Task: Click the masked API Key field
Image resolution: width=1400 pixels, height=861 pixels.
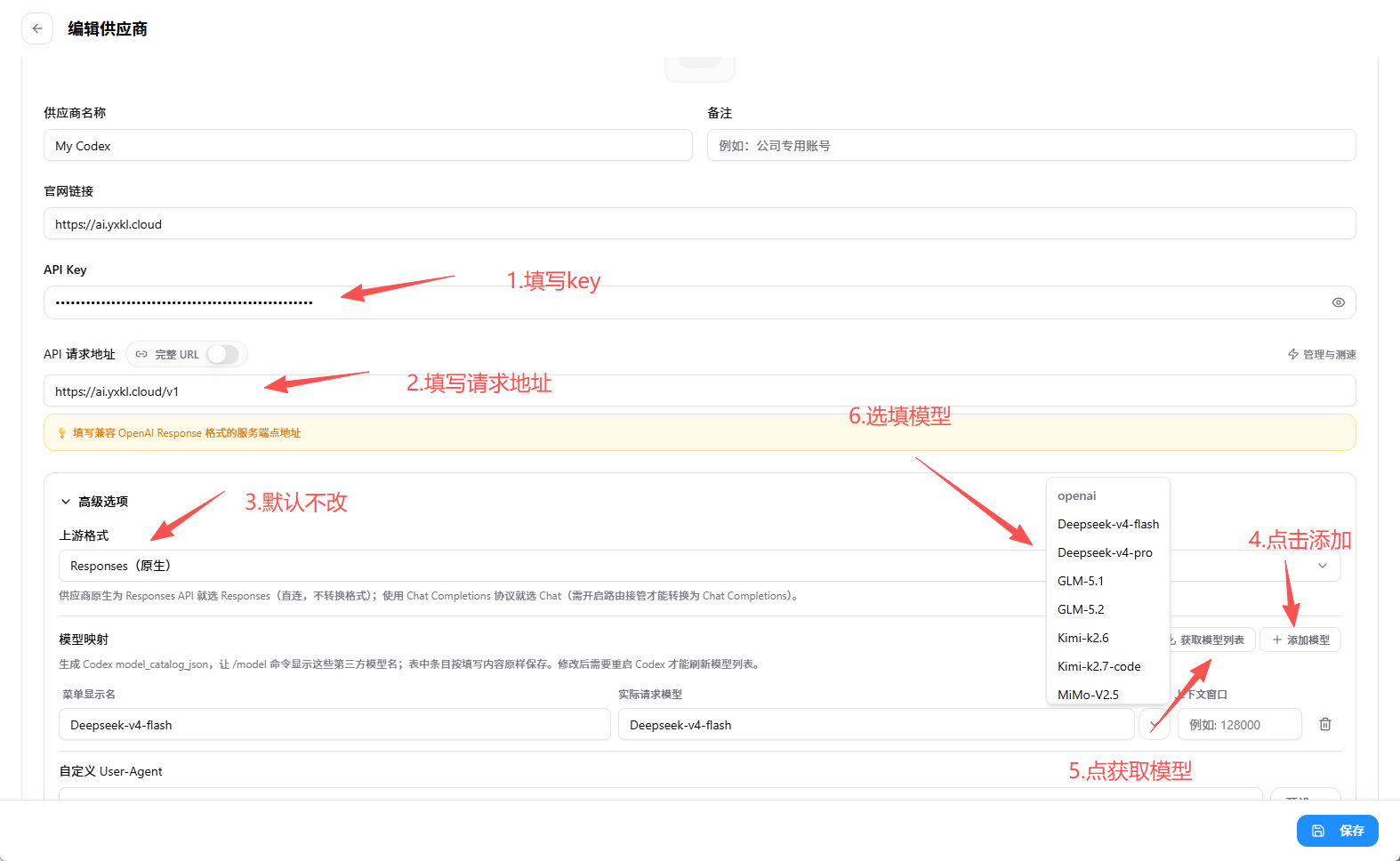Action: 699,302
